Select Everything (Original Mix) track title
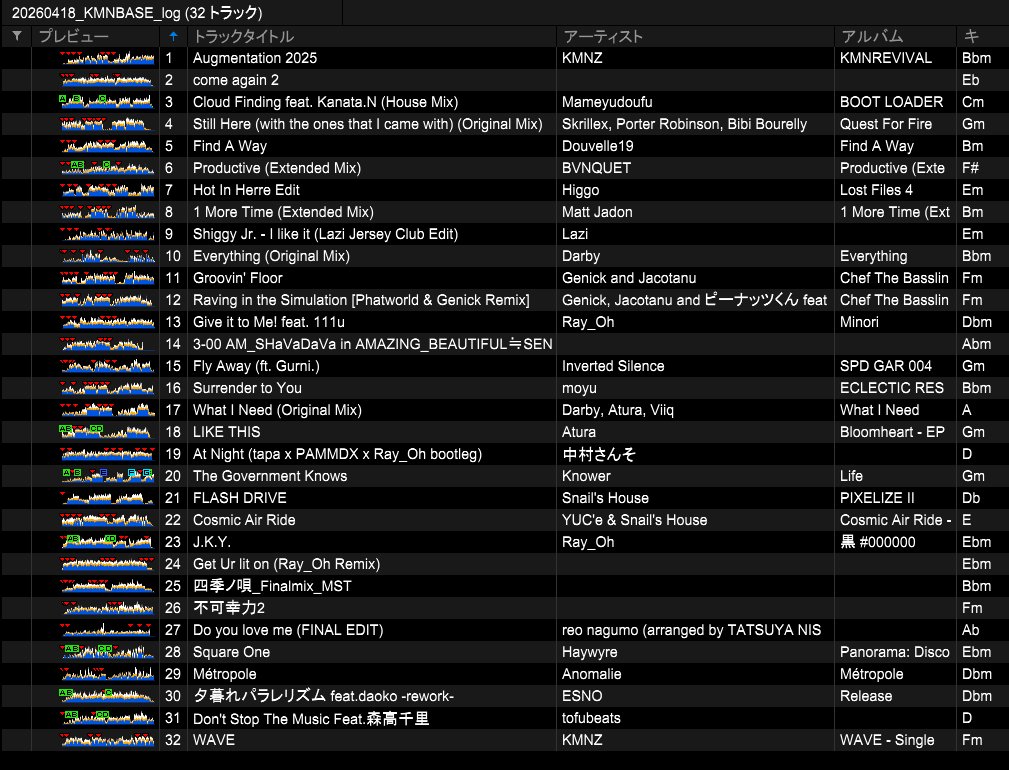Screen dimensions: 1009x770 pos(271,256)
